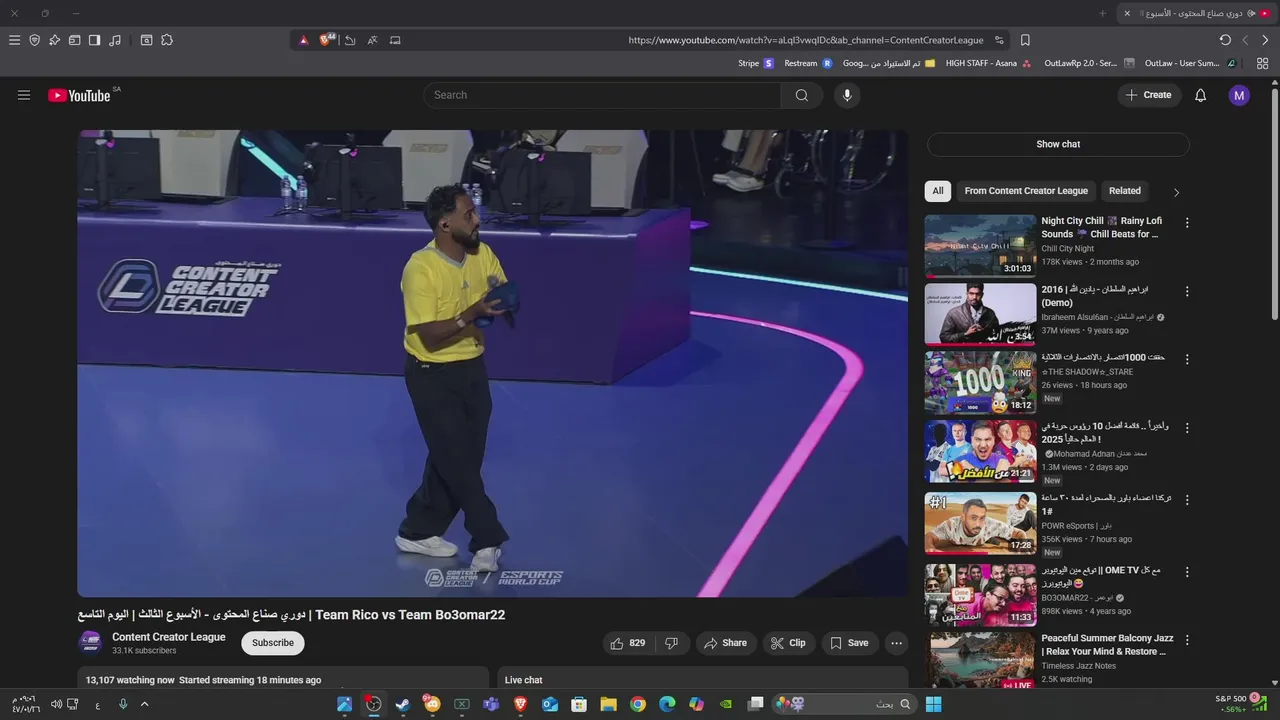Open more actions ellipsis beside Save
1280x720 pixels.
(x=897, y=643)
